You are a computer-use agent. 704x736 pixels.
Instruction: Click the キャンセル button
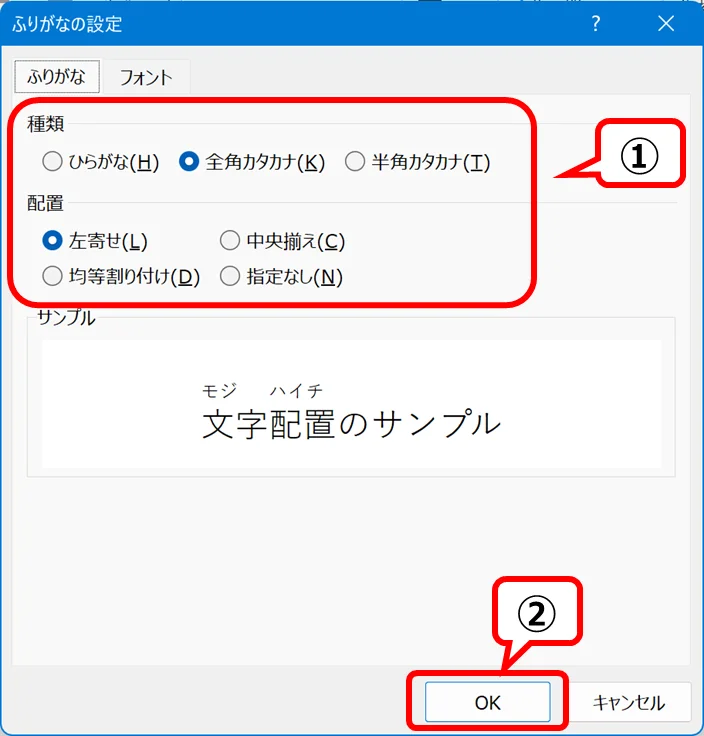(628, 702)
